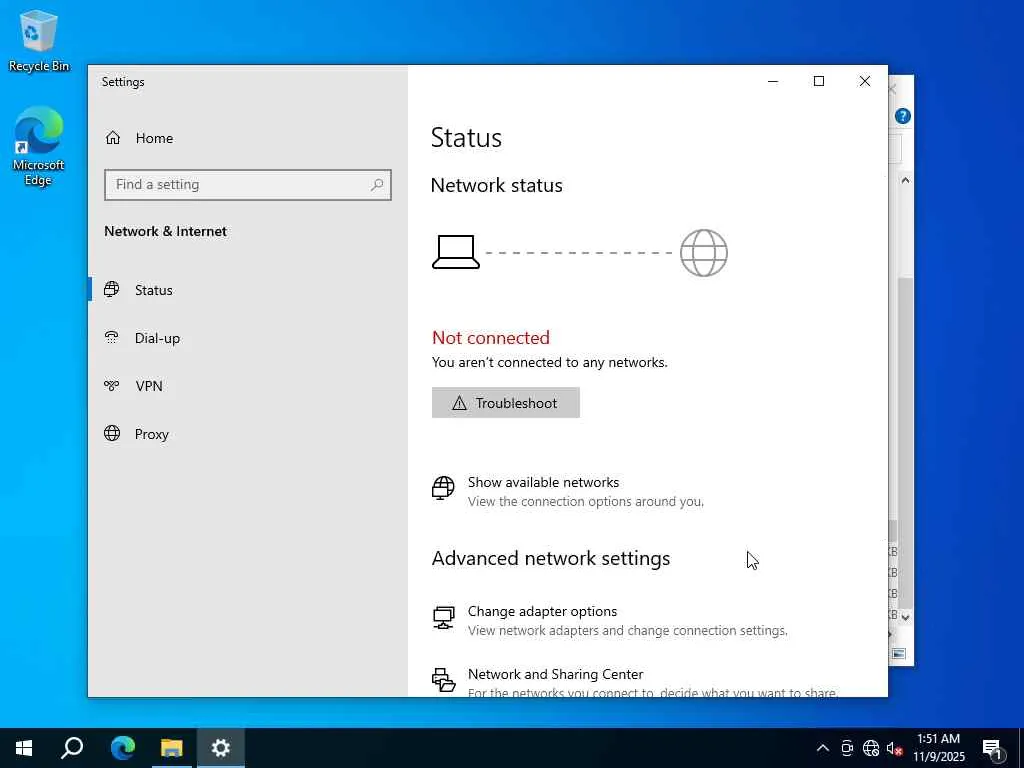This screenshot has width=1024, height=768.
Task: Focus the Find a setting search box
Action: [248, 185]
